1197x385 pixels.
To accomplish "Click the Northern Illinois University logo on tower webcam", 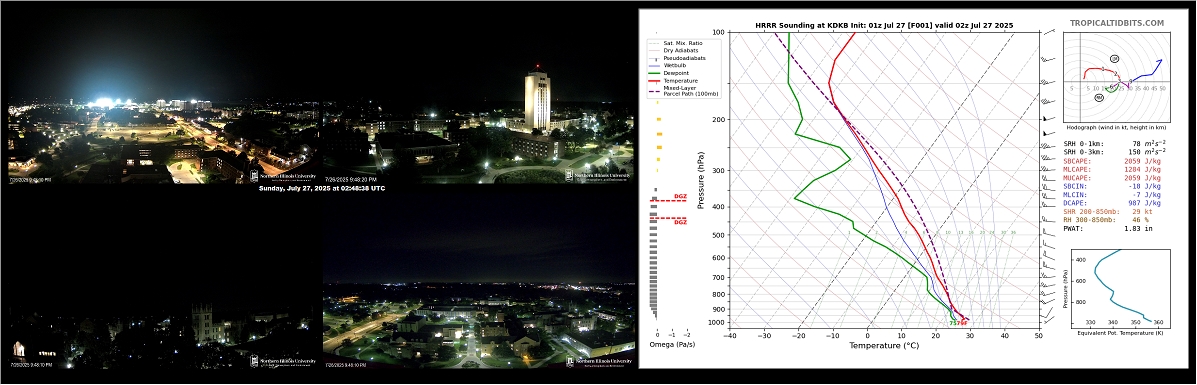I will coord(598,175).
